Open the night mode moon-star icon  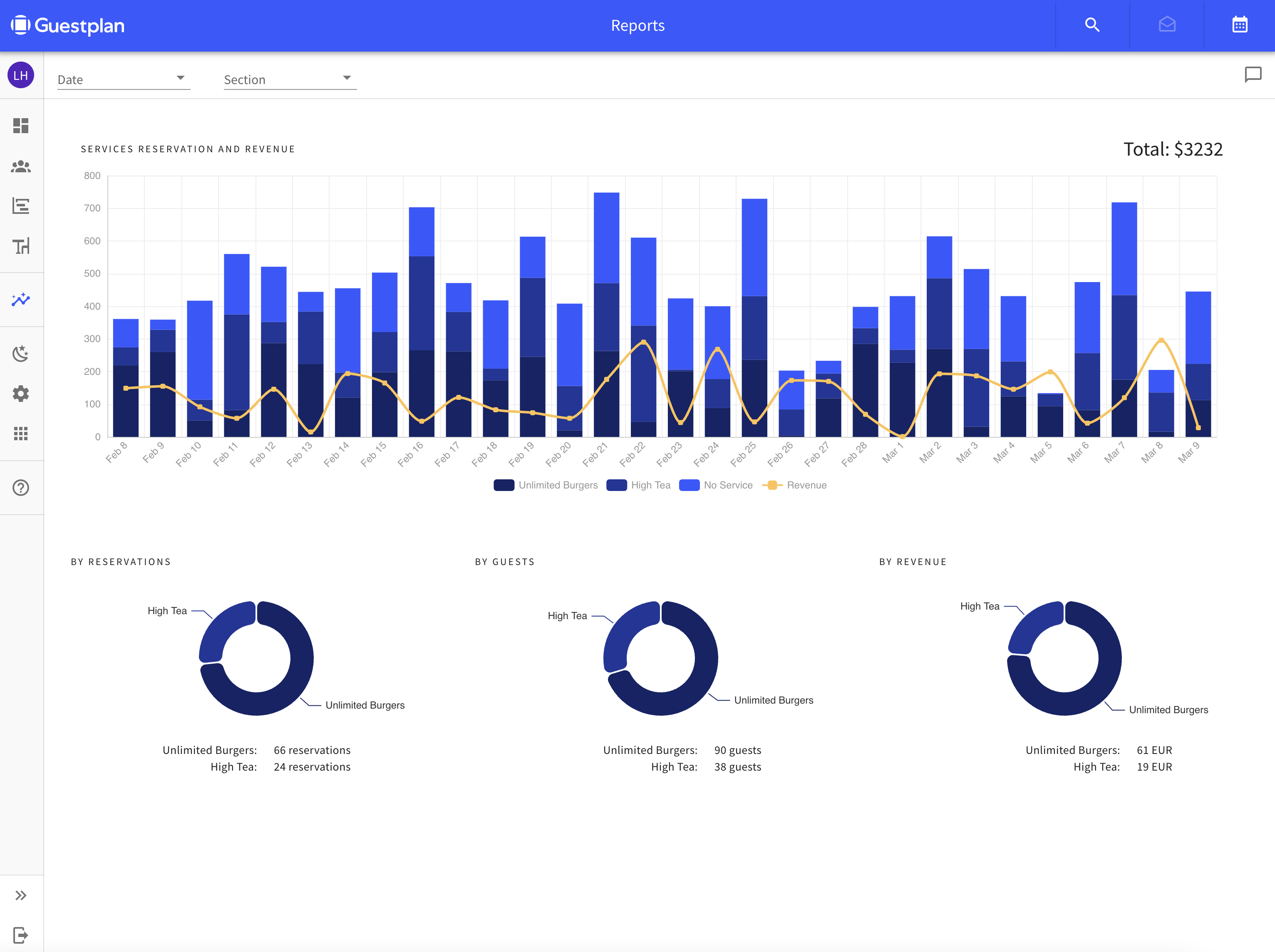[21, 353]
